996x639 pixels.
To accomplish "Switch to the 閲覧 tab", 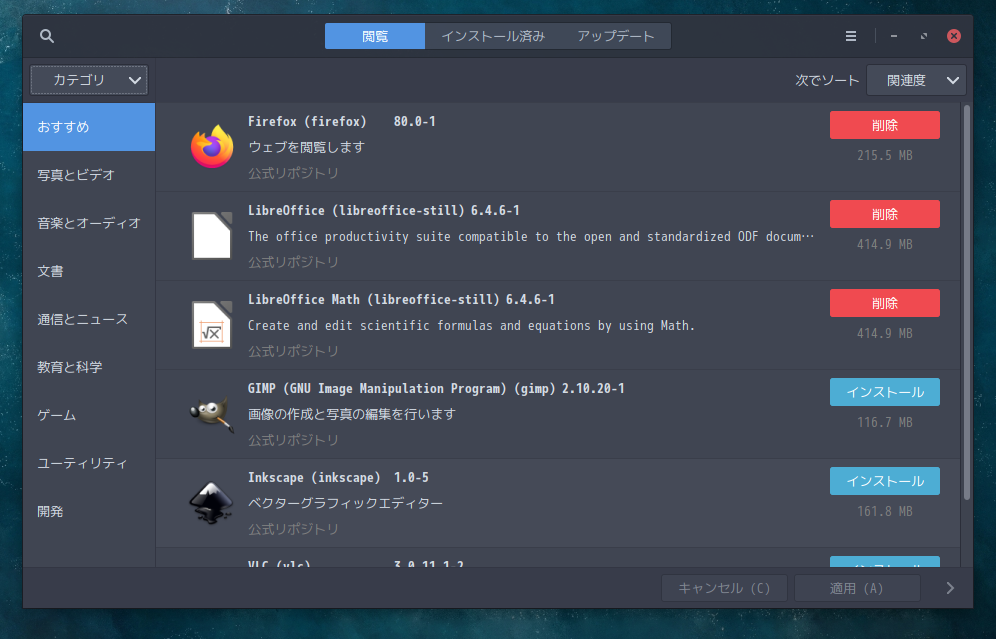I will 375,36.
